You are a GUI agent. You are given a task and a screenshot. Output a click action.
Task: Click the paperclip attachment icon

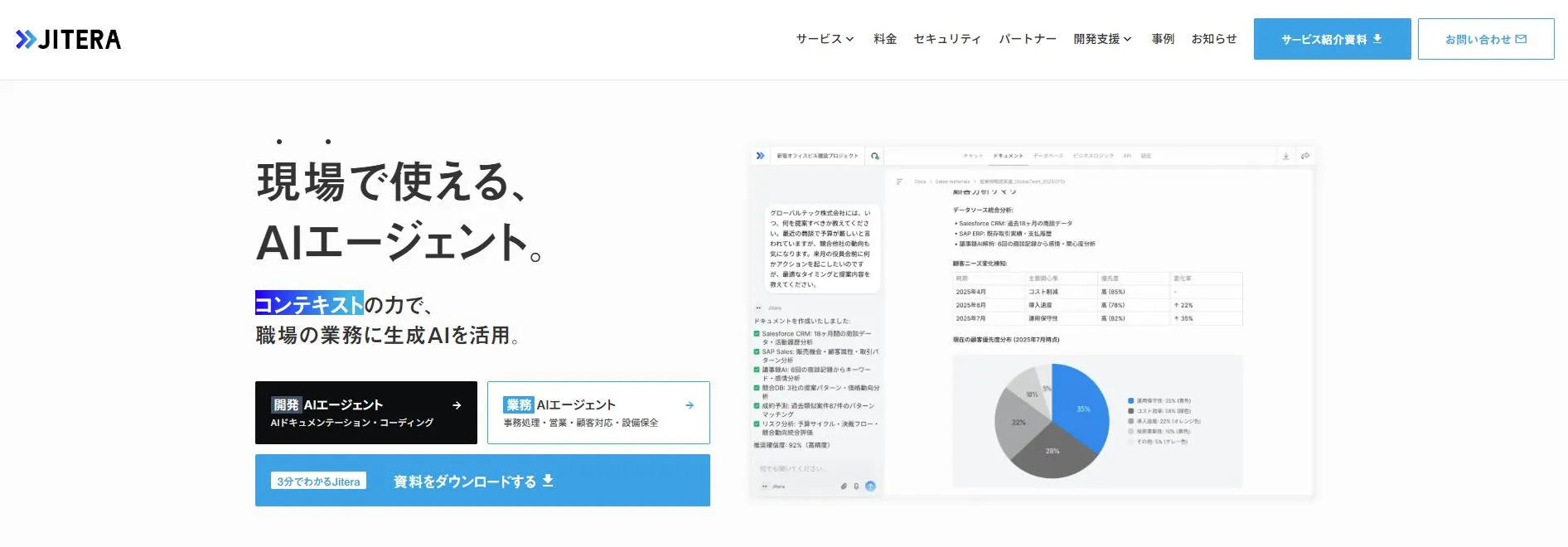(x=844, y=486)
